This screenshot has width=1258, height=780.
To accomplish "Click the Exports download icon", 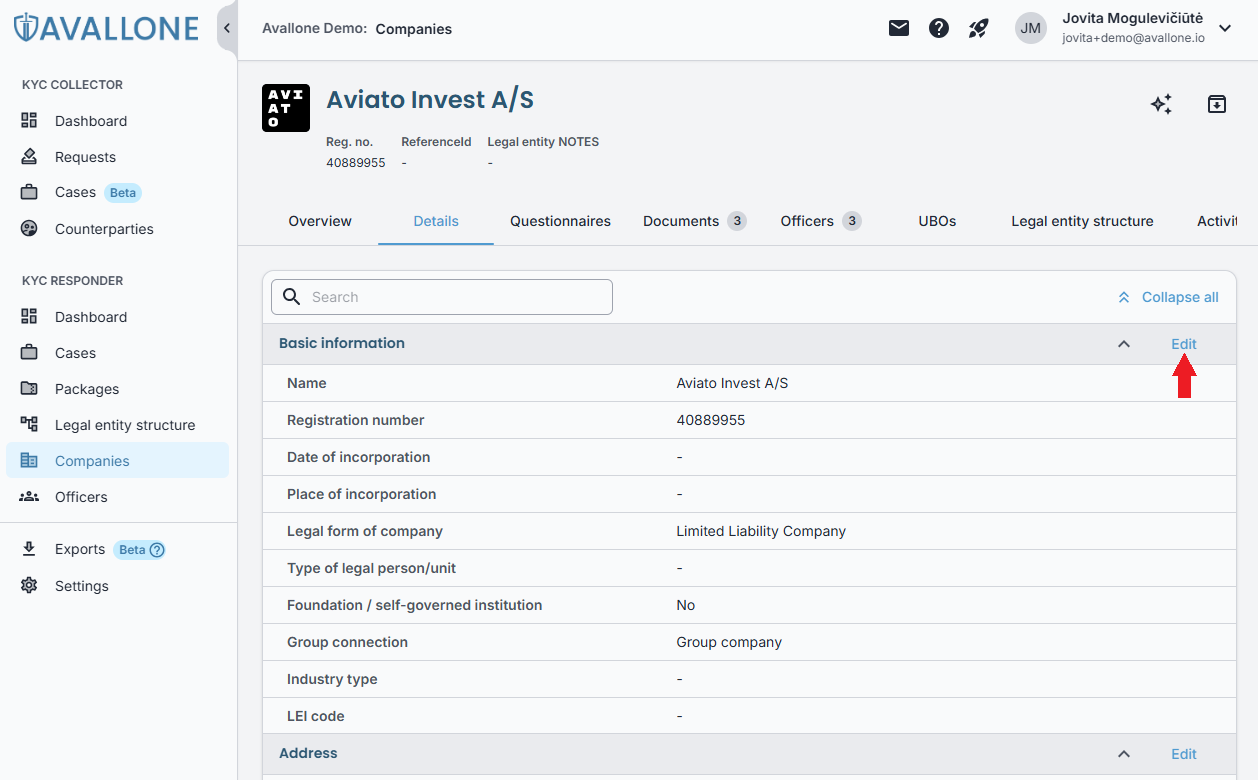I will [x=29, y=548].
